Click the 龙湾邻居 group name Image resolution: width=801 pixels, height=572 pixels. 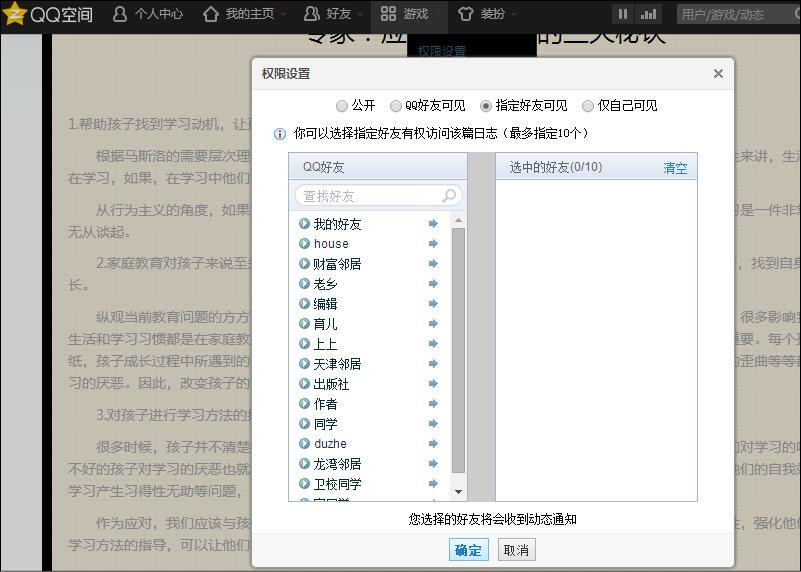click(x=337, y=464)
